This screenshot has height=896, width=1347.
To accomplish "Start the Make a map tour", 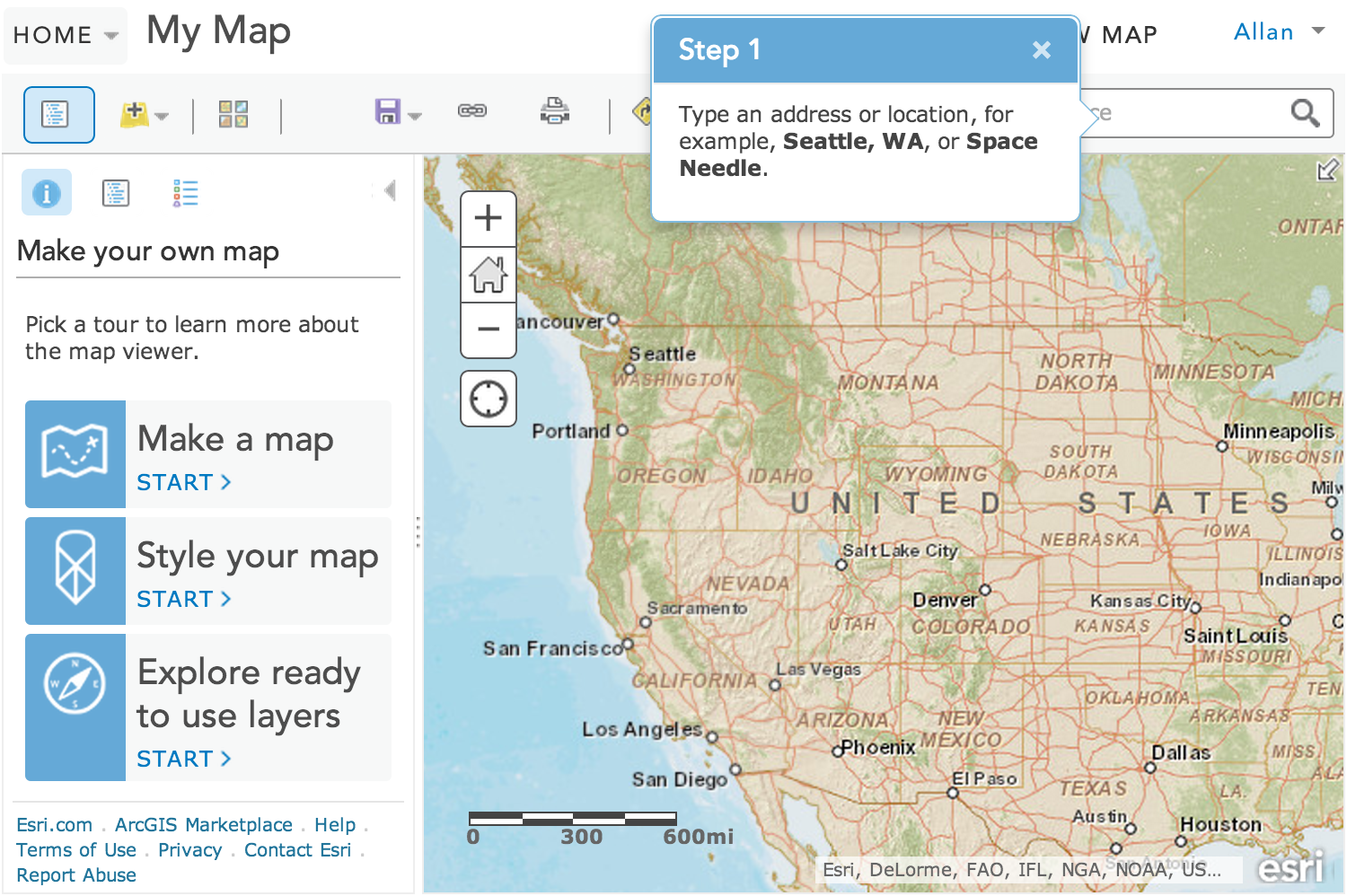I will tap(184, 483).
